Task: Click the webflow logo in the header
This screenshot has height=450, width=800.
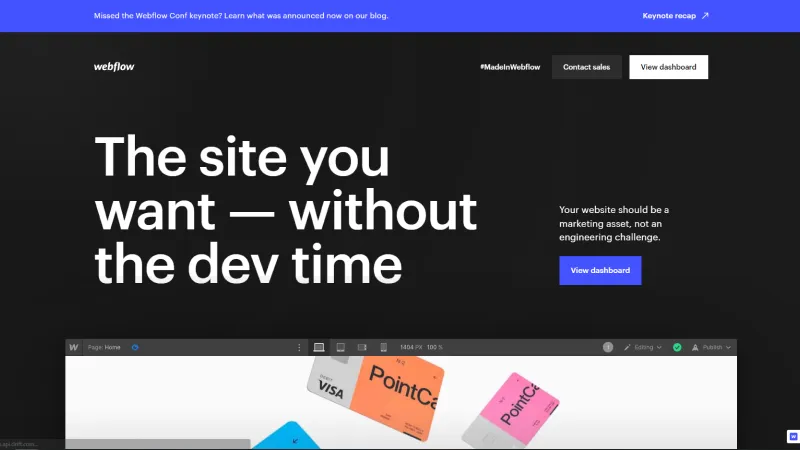Action: (x=114, y=67)
